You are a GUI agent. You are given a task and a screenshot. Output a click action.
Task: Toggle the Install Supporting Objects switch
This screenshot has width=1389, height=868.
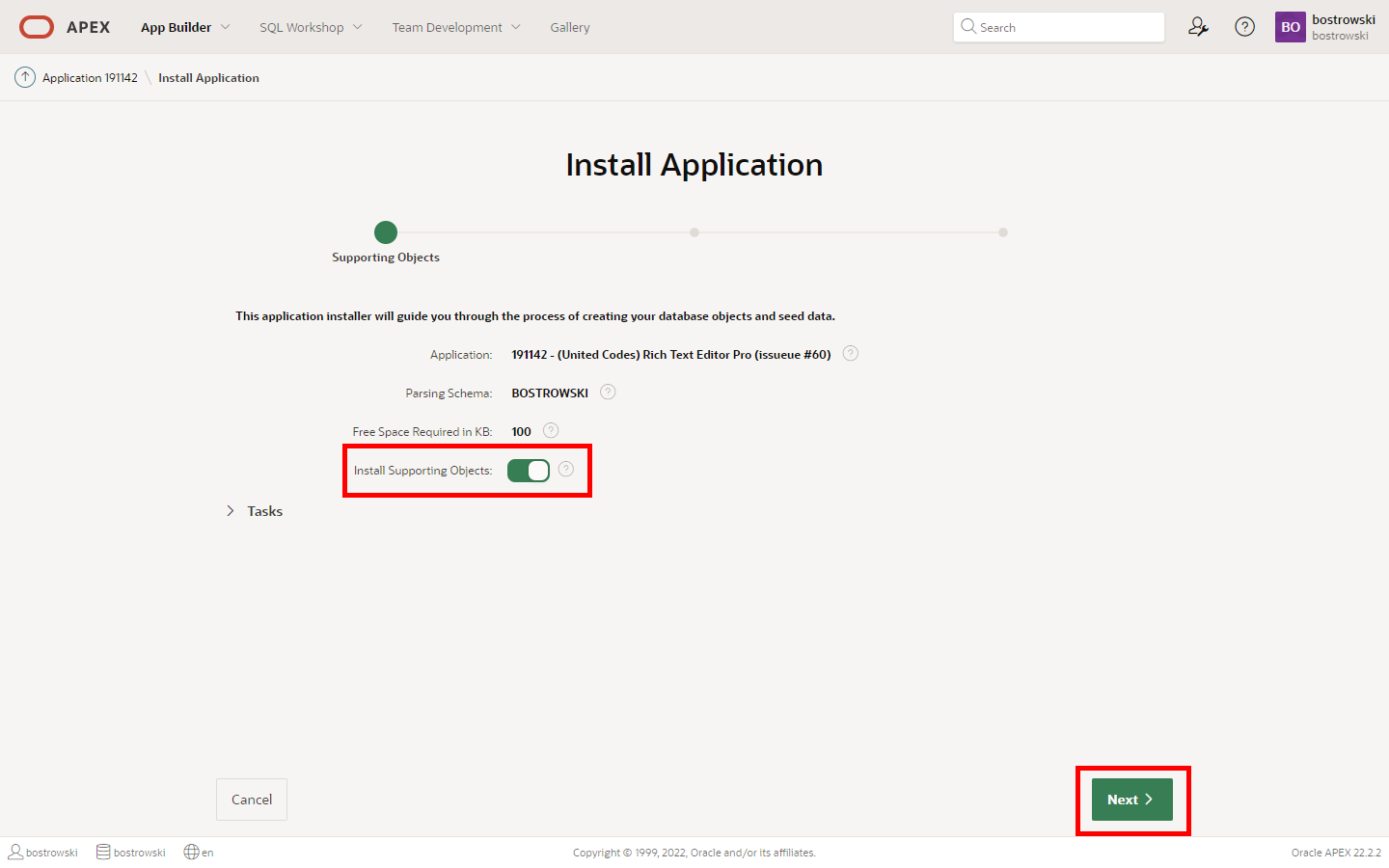[529, 471]
